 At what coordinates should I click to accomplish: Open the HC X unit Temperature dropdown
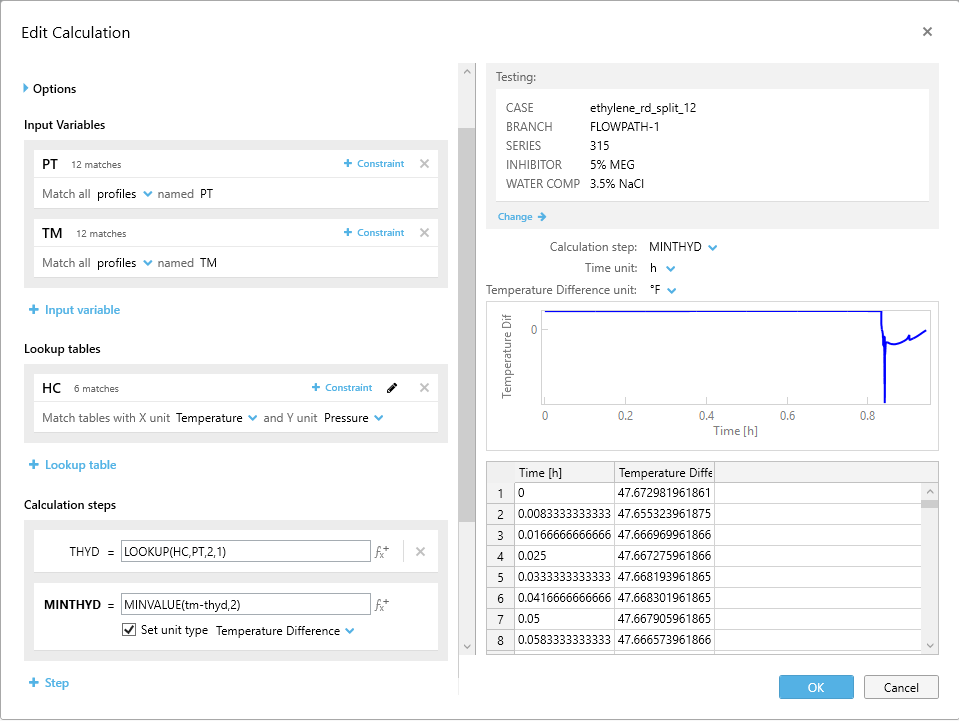pyautogui.click(x=217, y=418)
